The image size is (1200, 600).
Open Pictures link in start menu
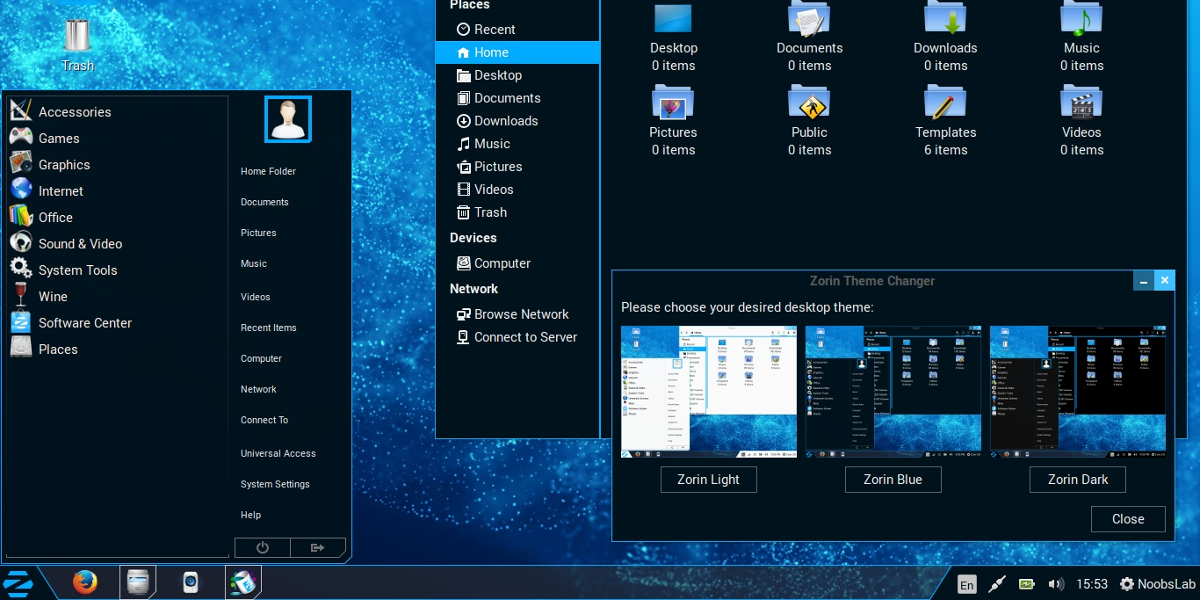[258, 233]
